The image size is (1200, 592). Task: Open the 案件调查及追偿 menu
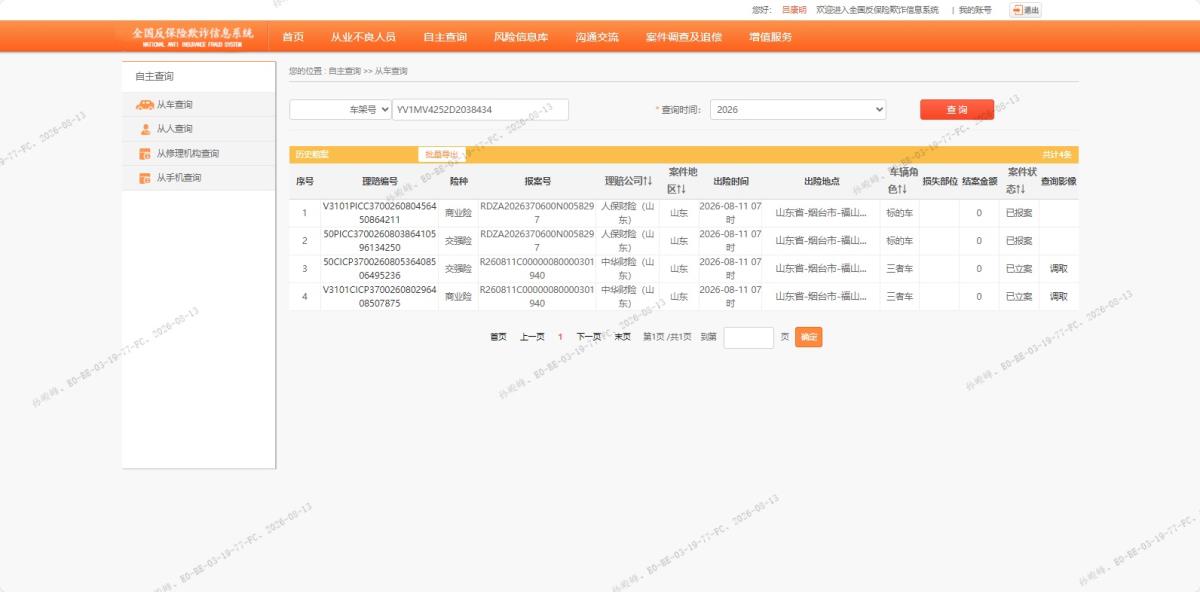[x=684, y=37]
